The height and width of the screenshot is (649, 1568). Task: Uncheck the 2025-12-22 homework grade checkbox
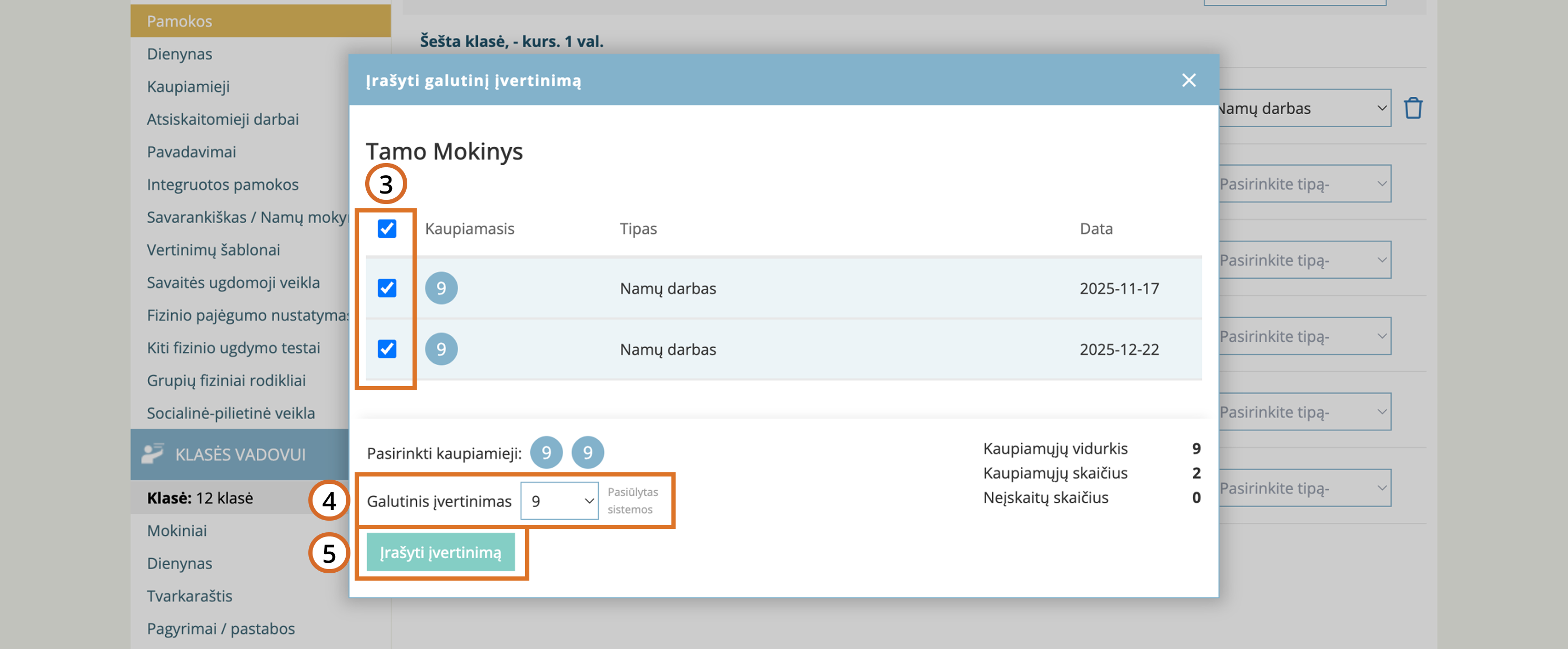pyautogui.click(x=387, y=349)
